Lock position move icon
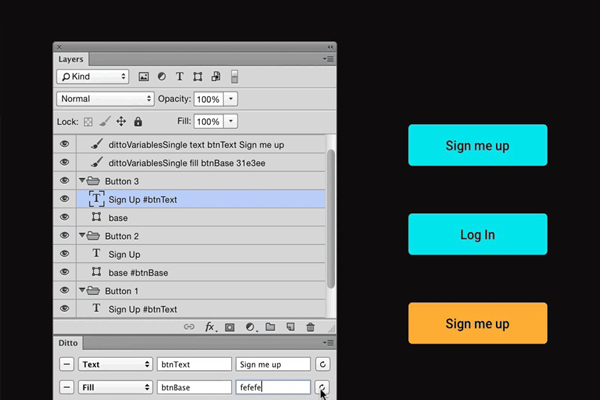Viewport: 600px width, 400px height. (121, 121)
